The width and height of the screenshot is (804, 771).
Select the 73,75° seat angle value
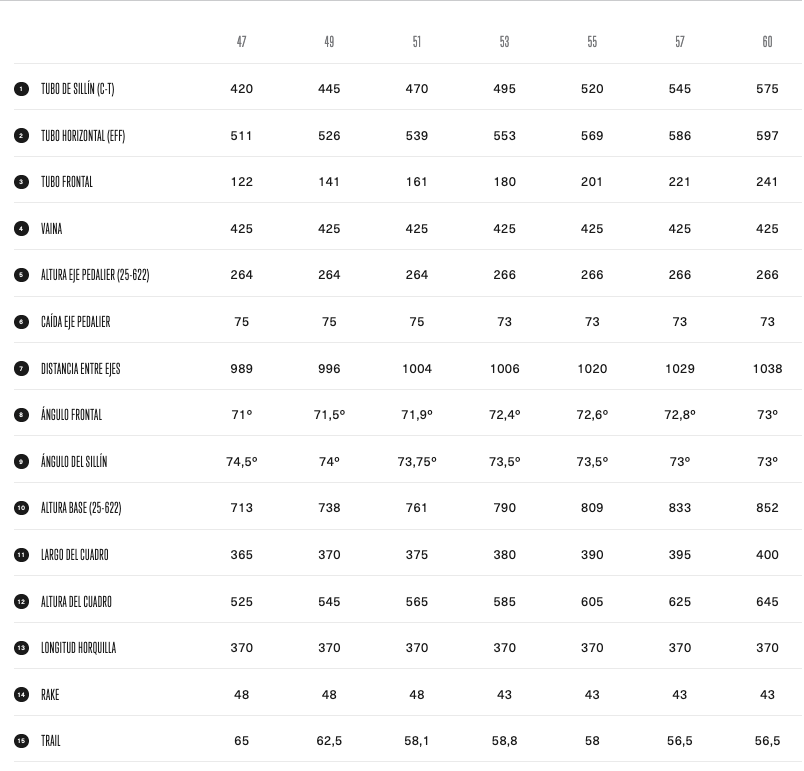tap(417, 462)
